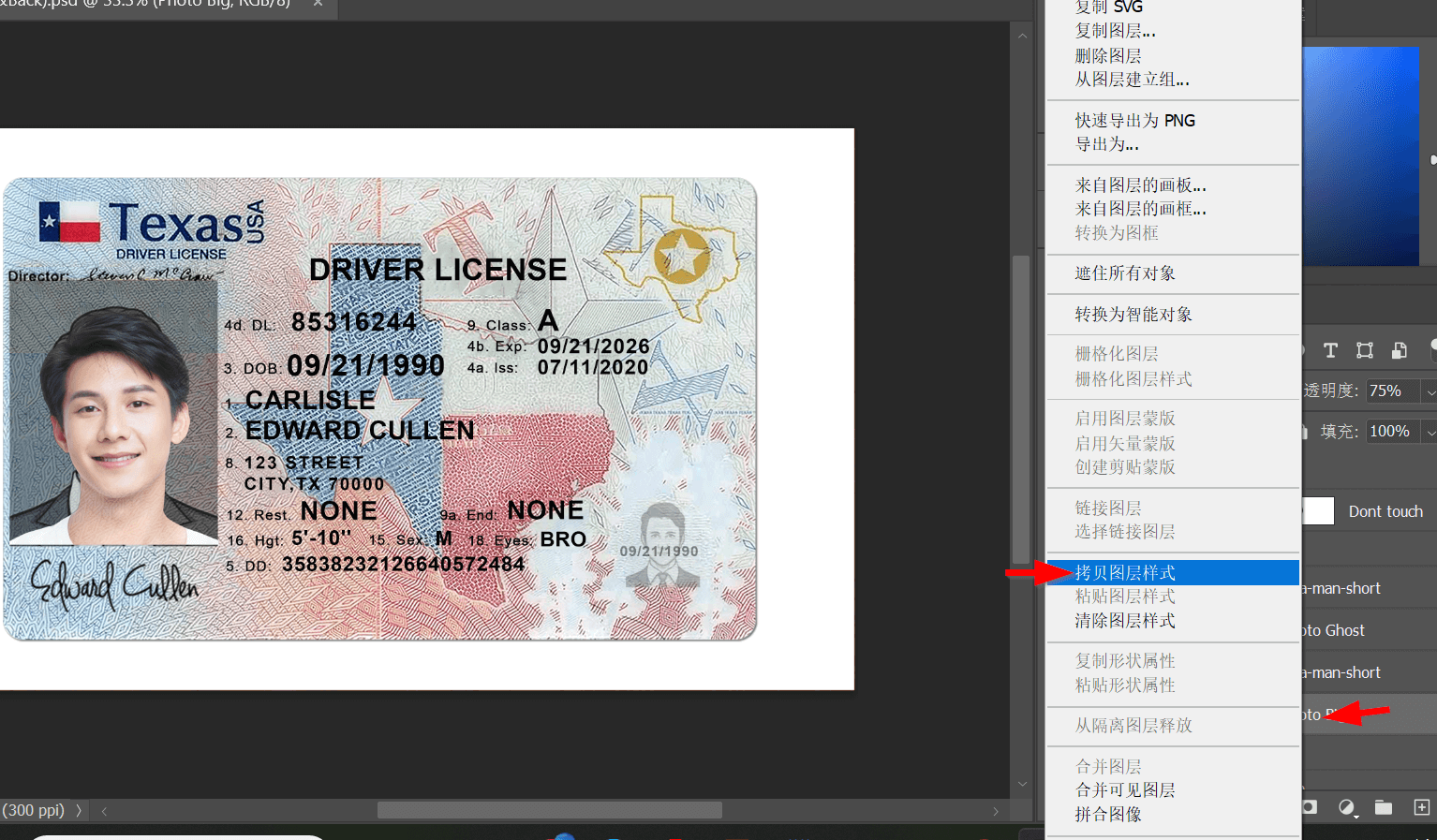Choose 复制 SVG from the context menu
The height and width of the screenshot is (840, 1437).
1108,7
